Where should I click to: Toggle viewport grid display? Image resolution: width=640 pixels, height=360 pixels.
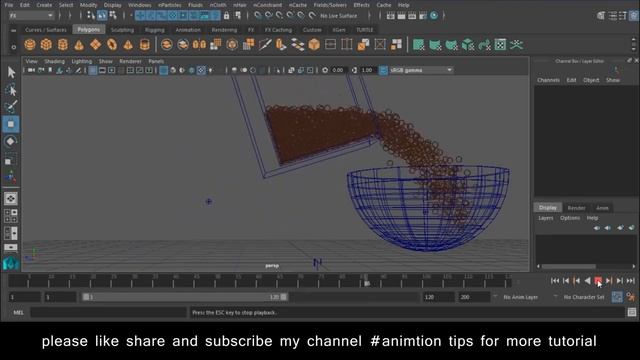click(93, 70)
